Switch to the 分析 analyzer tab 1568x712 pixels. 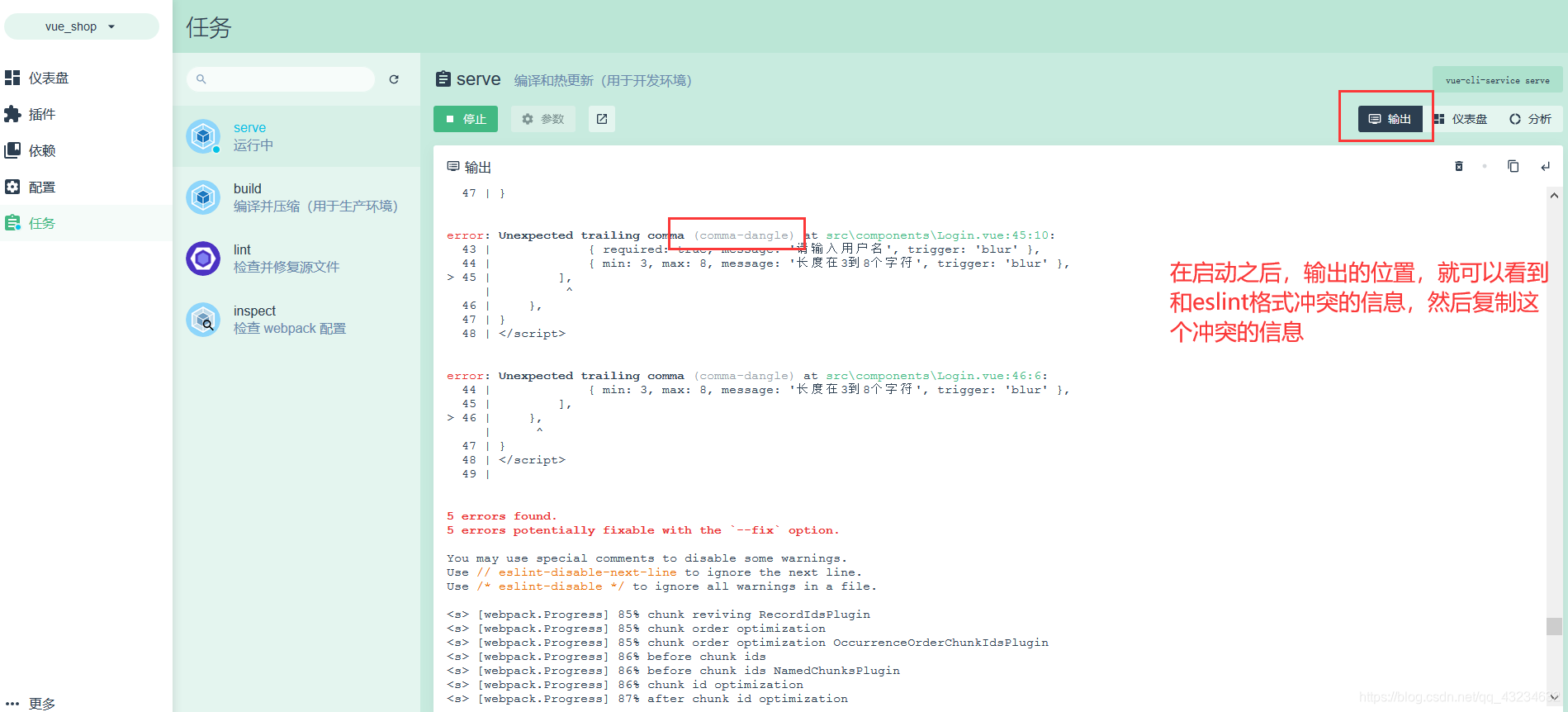click(1531, 119)
